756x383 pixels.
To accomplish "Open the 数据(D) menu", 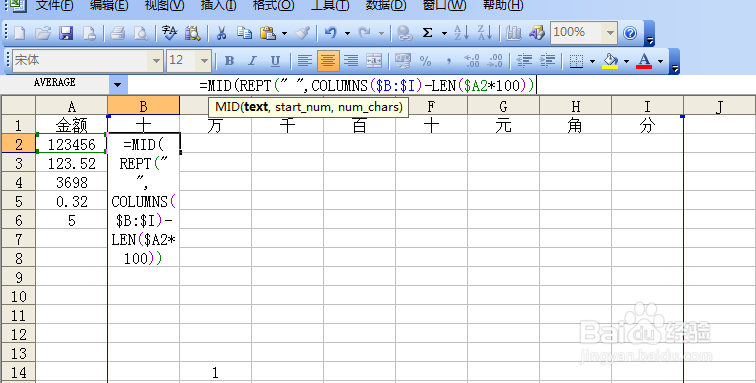I will (x=386, y=6).
